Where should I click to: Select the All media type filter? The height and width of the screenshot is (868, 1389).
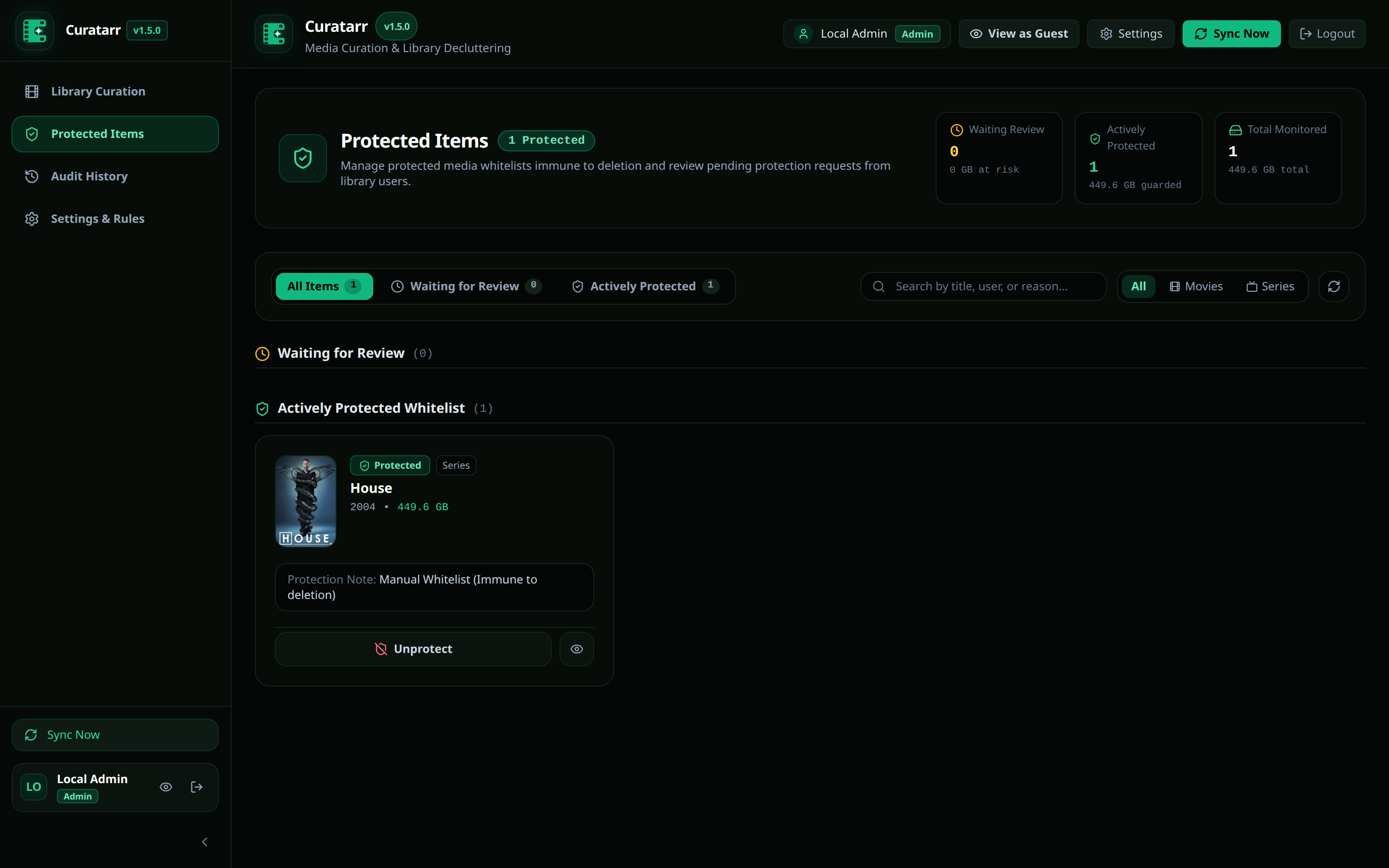click(1139, 286)
